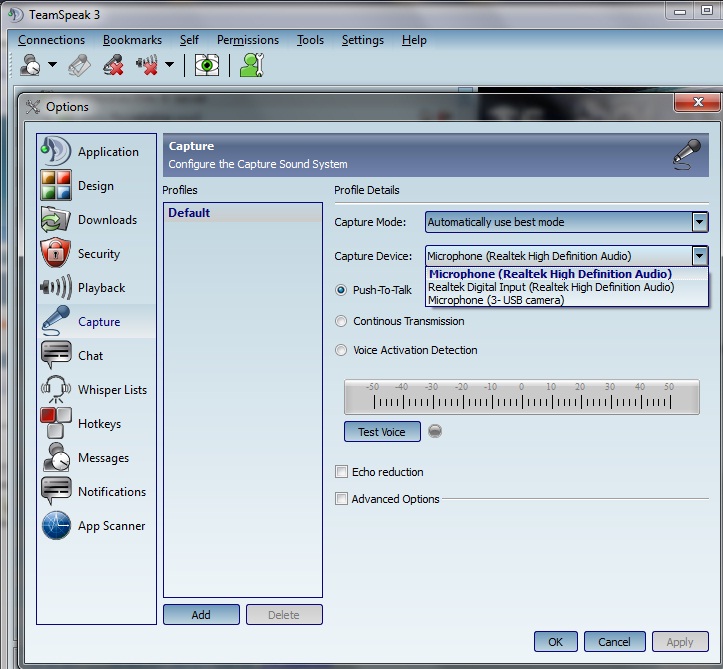The height and width of the screenshot is (669, 723).
Task: Open the Application options icon
Action: coord(56,151)
